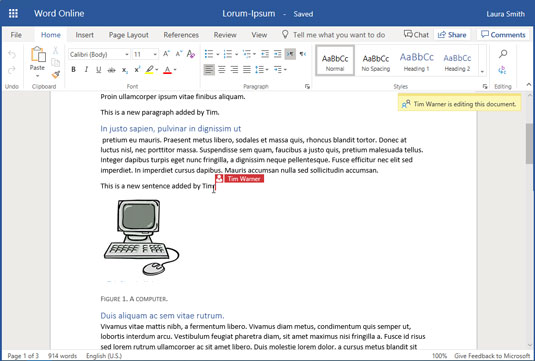Screen dimensions: 535x361
Task: Open the Chat pane
Action: pos(416,34)
